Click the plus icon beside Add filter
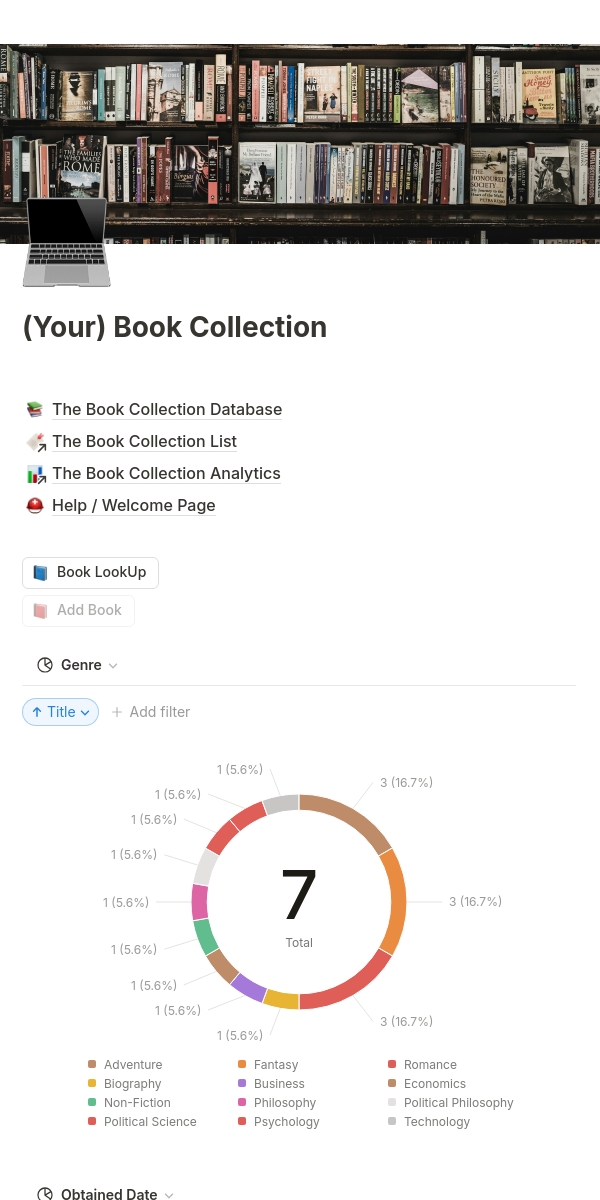 coord(117,712)
